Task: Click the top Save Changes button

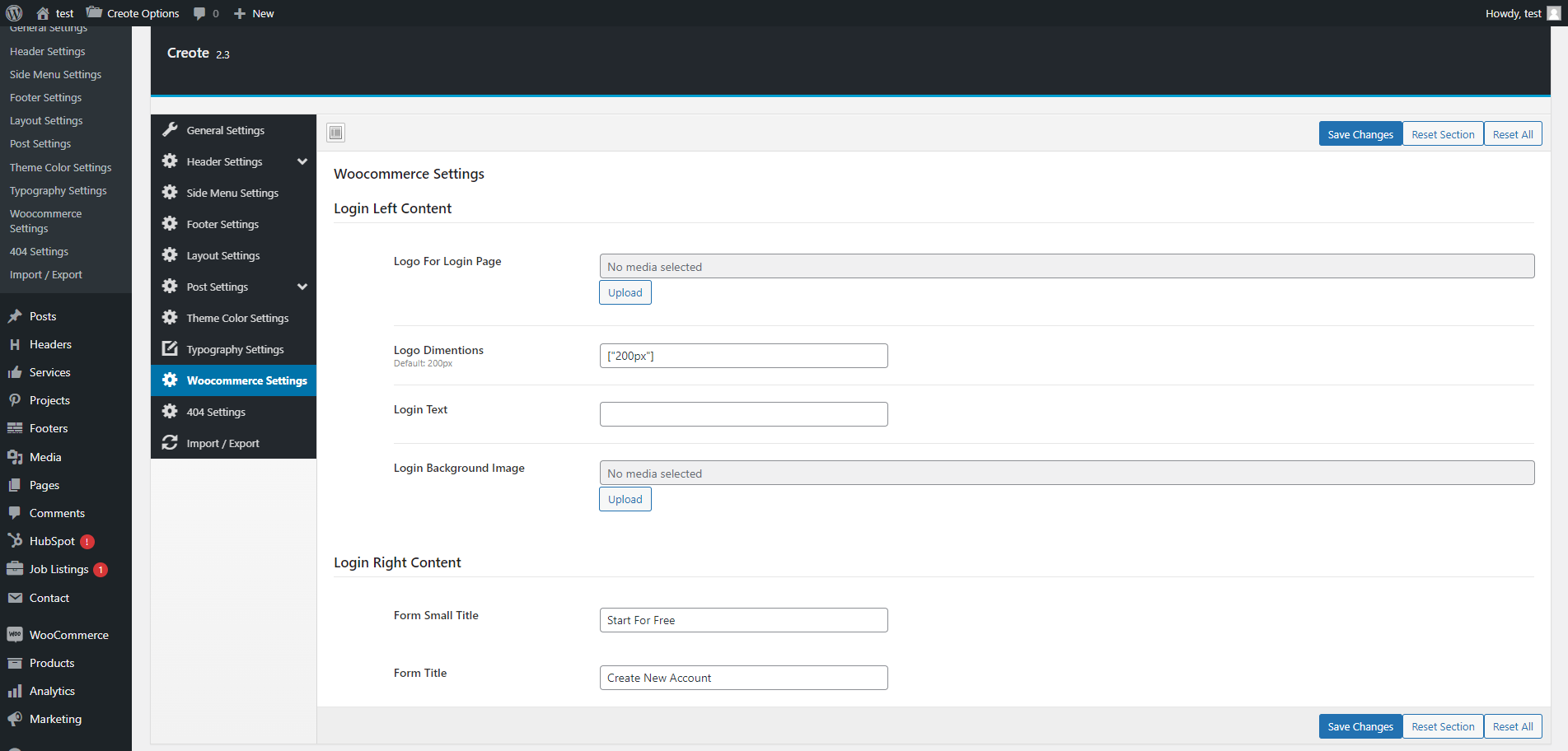Action: (x=1360, y=134)
